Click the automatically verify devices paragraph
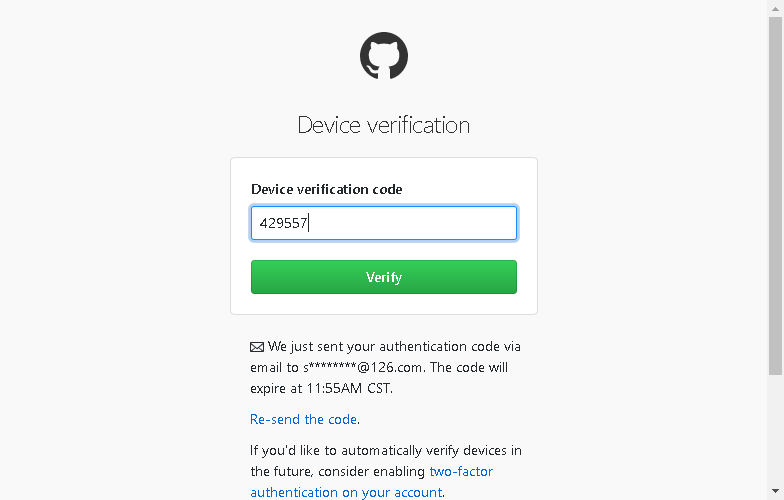Image resolution: width=784 pixels, height=500 pixels. pyautogui.click(x=386, y=471)
